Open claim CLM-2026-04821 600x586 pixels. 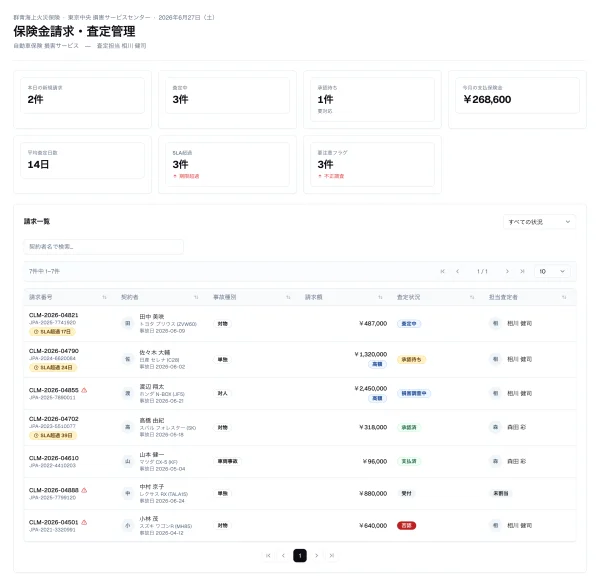54,315
